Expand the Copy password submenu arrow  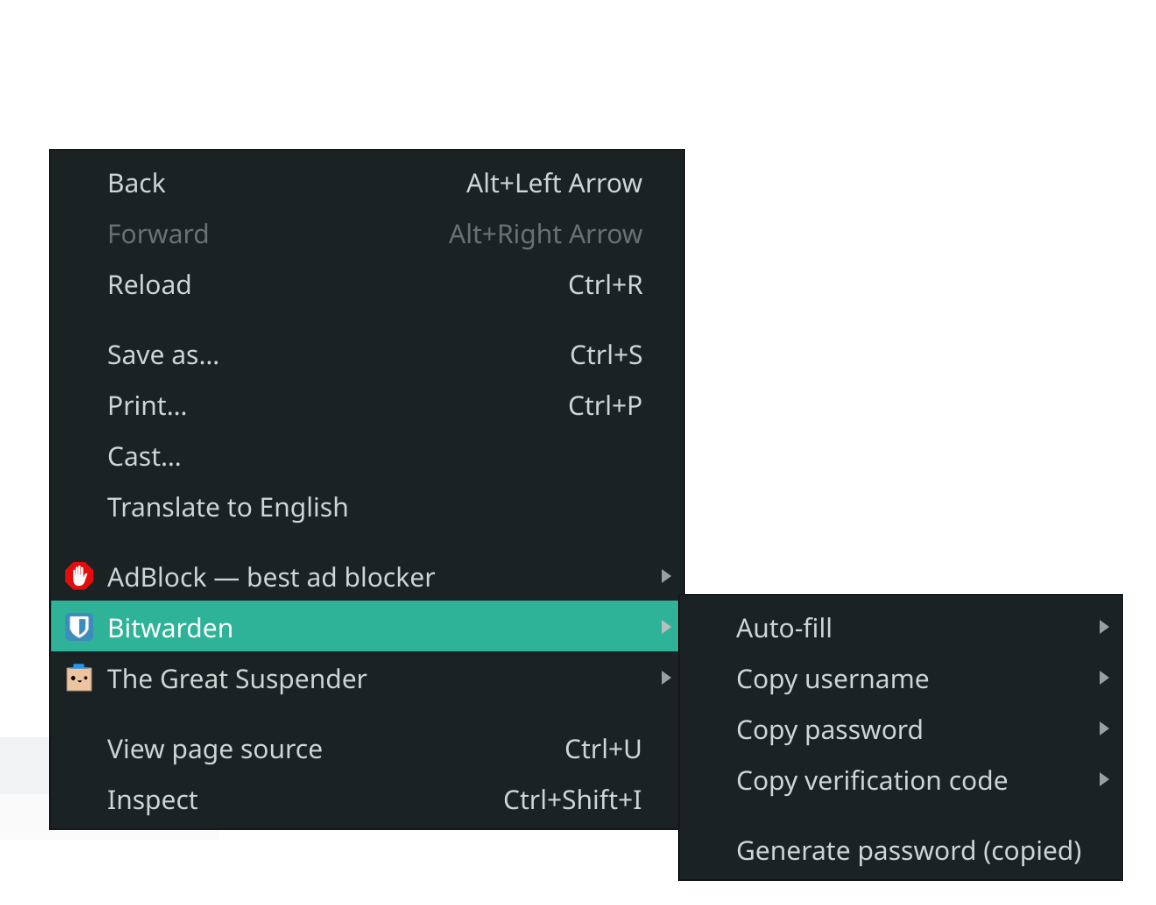pyautogui.click(x=1104, y=729)
